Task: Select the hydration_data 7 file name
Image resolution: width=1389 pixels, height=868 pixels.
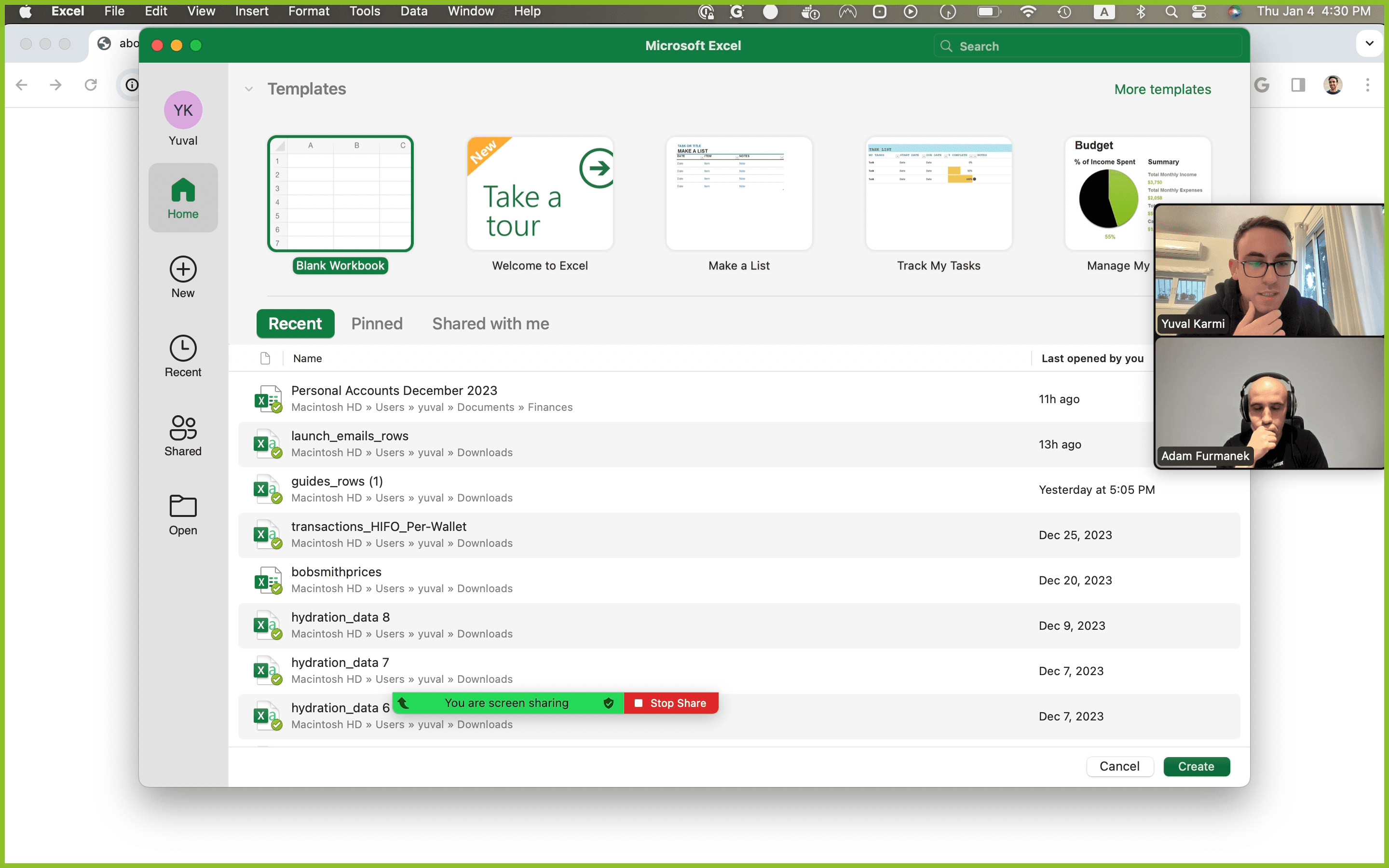Action: [x=340, y=663]
